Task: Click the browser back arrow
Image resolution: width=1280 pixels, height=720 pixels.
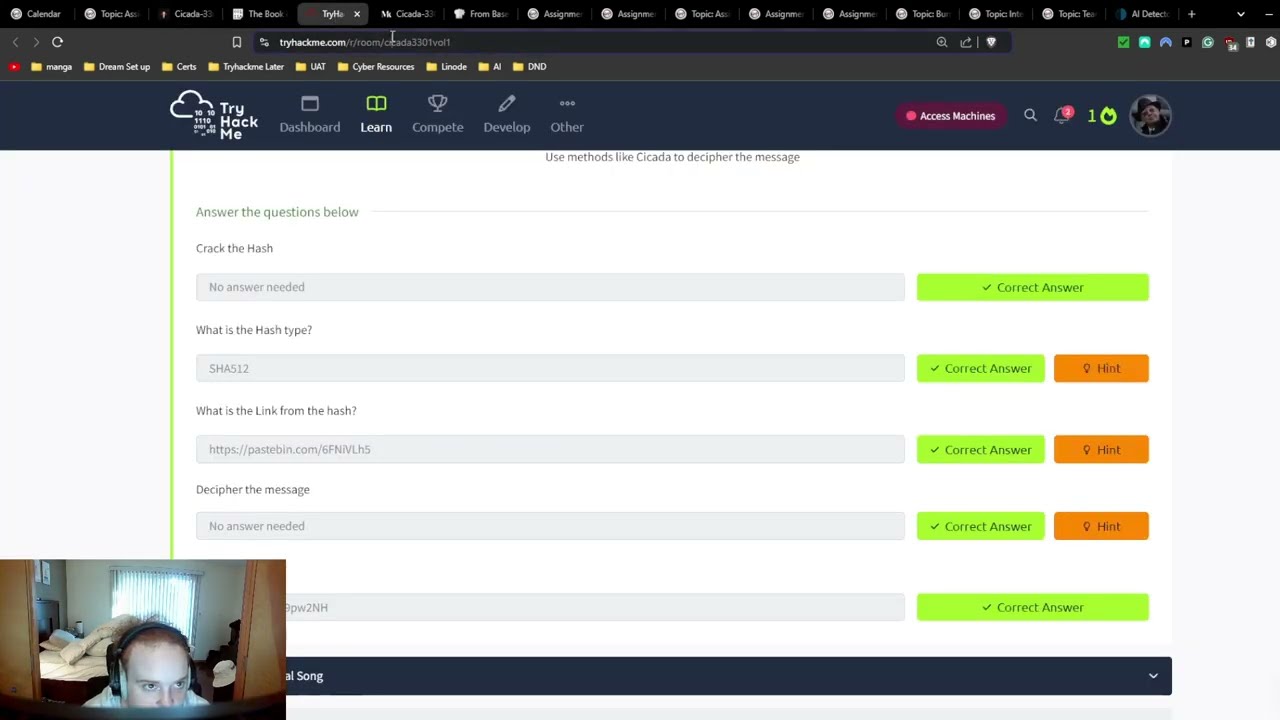Action: point(15,42)
